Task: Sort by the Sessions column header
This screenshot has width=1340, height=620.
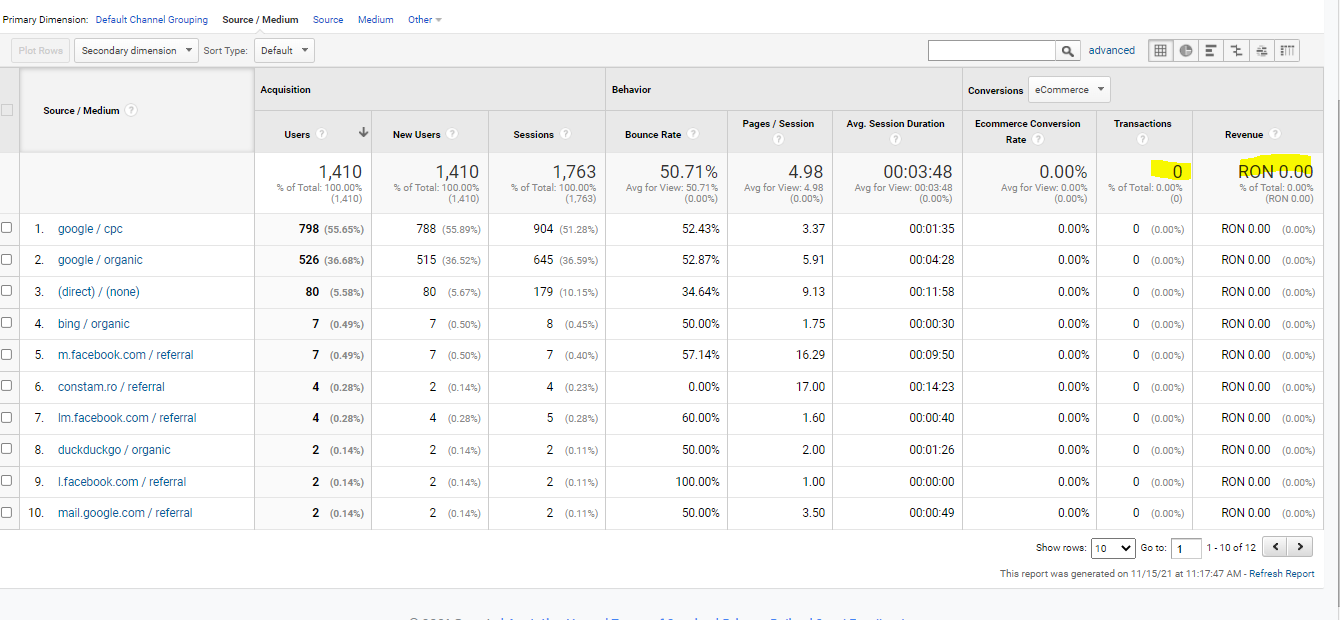Action: 534,134
